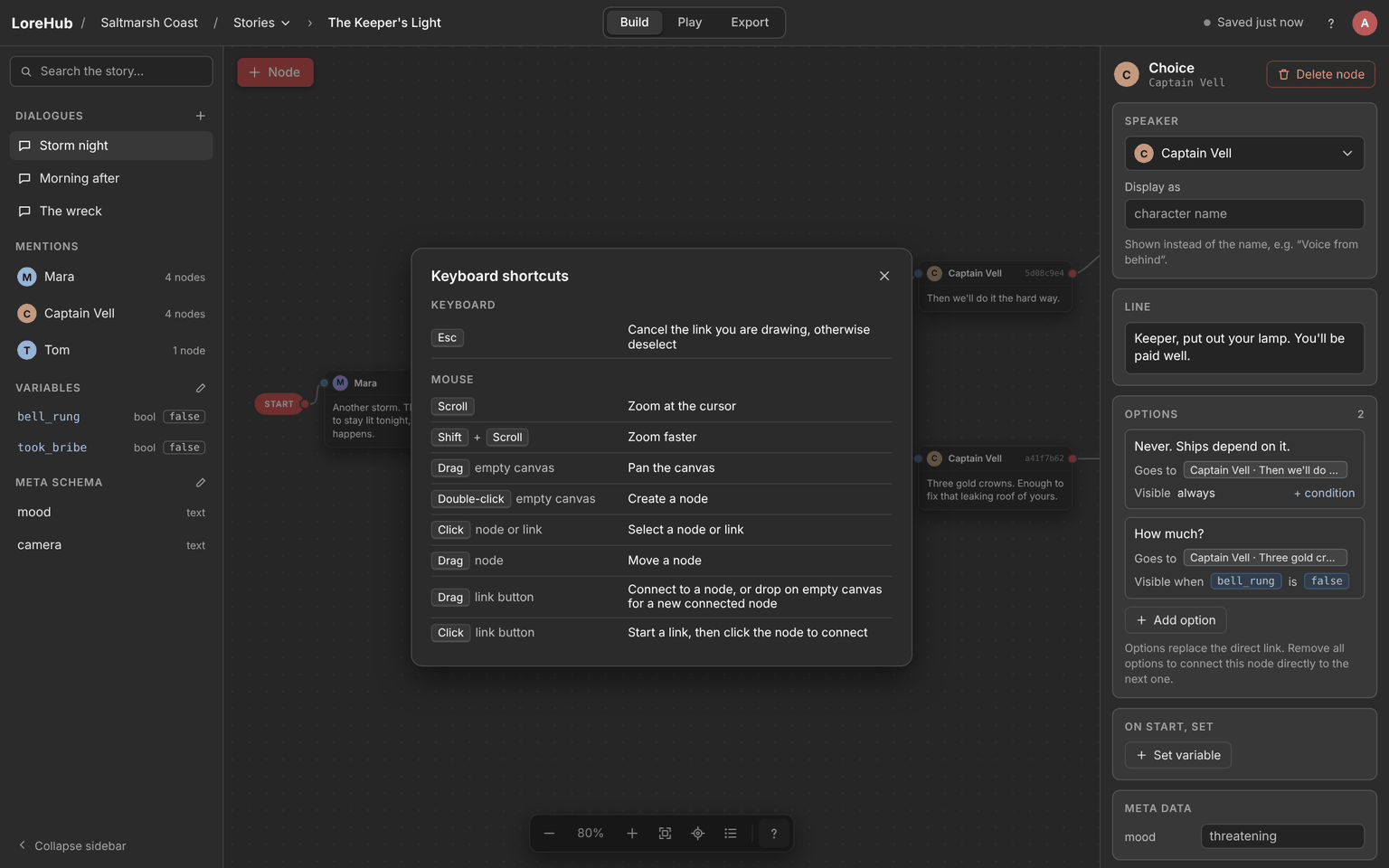Viewport: 1389px width, 868px height.
Task: Close the Keyboard shortcuts dialog
Action: click(884, 276)
